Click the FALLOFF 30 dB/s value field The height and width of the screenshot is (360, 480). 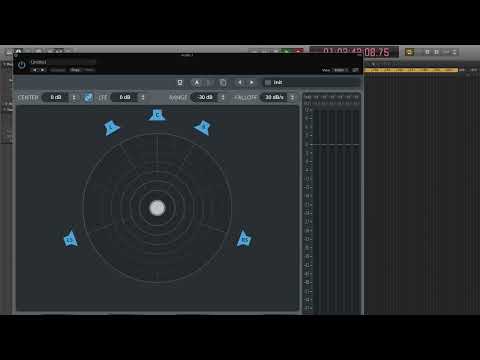[x=274, y=97]
